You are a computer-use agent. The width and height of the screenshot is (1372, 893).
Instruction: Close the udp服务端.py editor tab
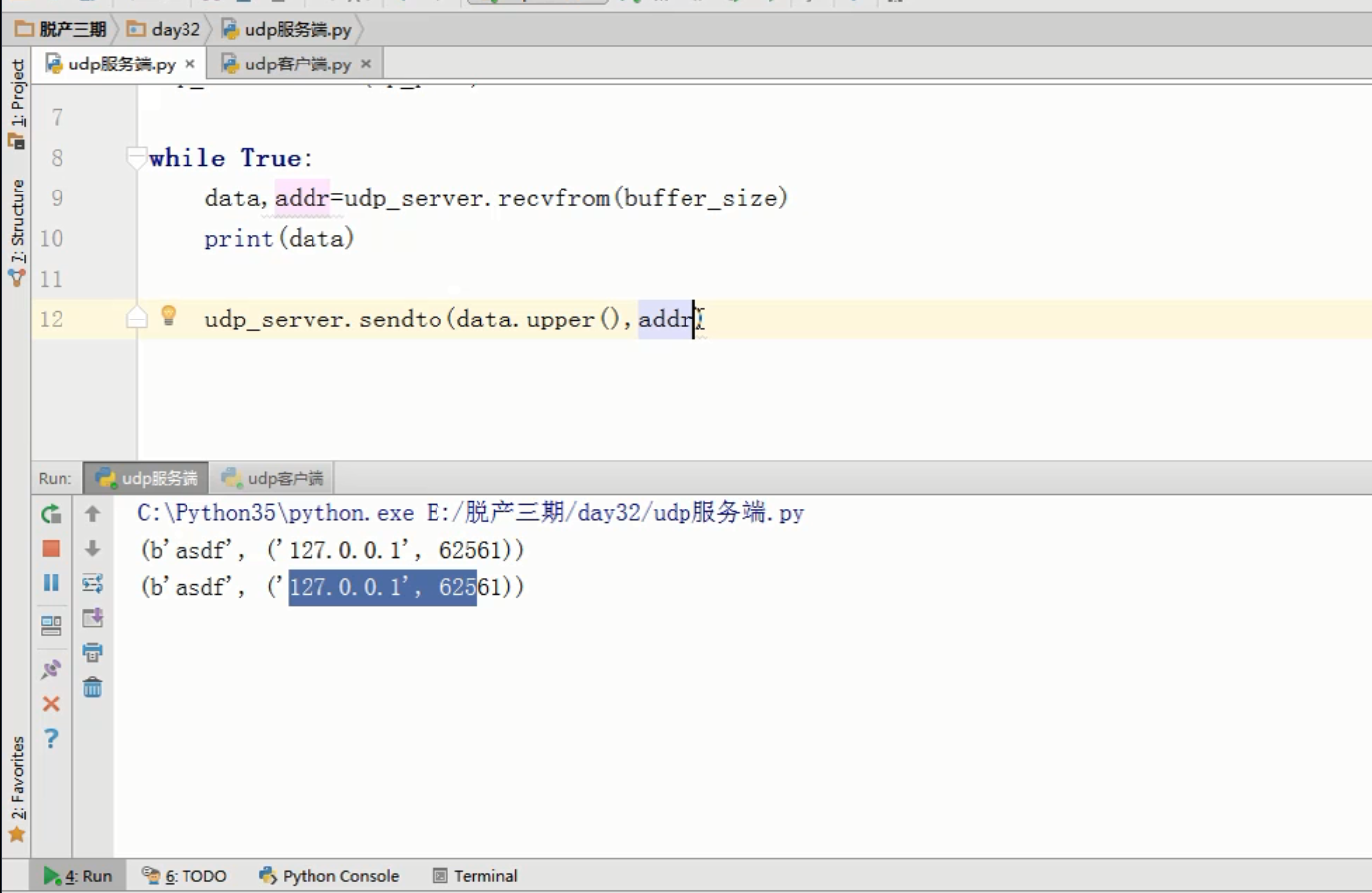point(189,64)
